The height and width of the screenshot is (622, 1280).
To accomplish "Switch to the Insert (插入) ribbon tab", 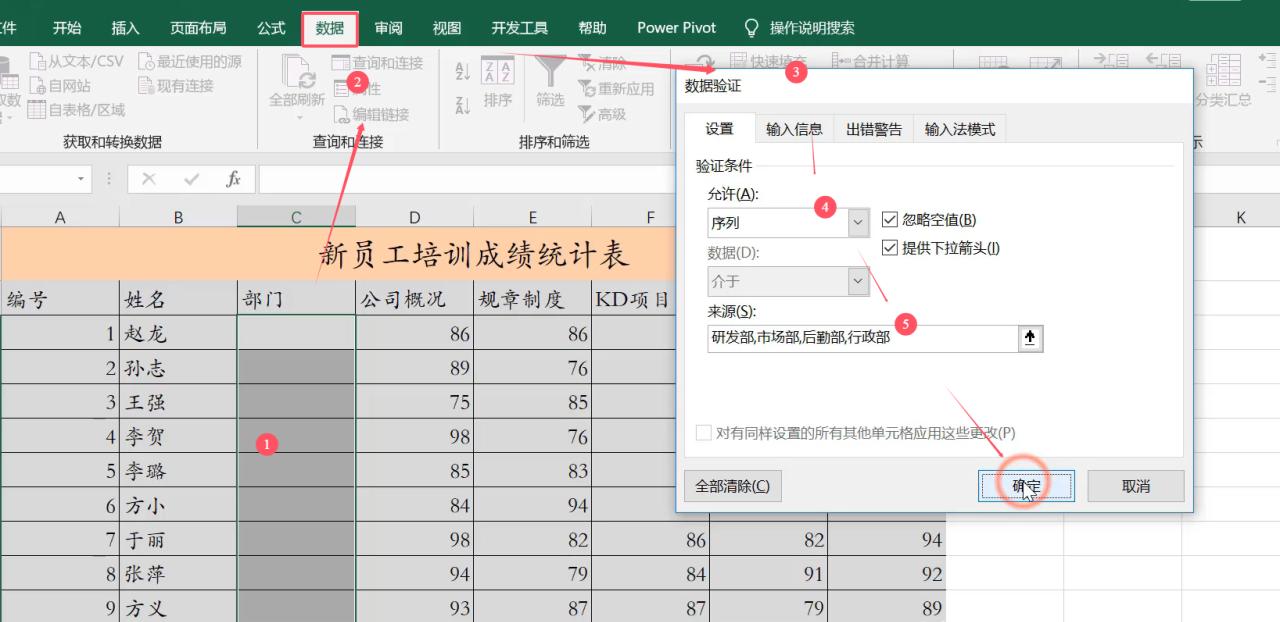I will tap(126, 28).
